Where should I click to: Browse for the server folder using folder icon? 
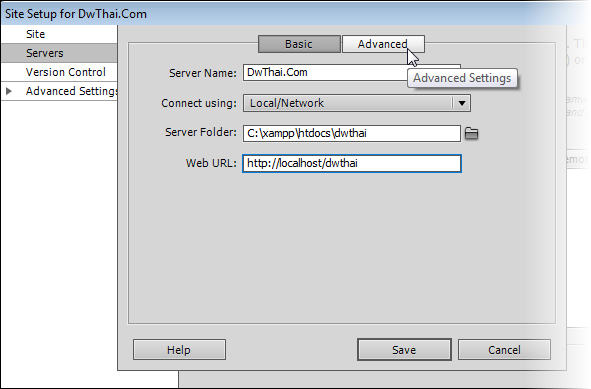tap(471, 133)
